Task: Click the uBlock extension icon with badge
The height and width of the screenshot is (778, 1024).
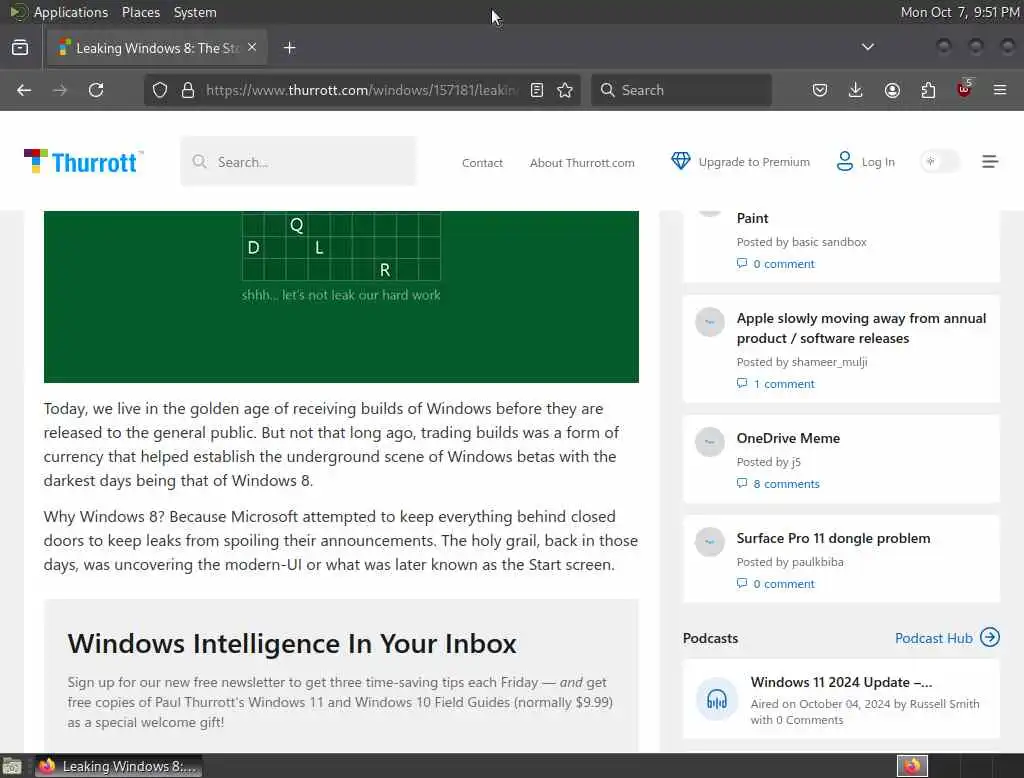Action: 964,89
